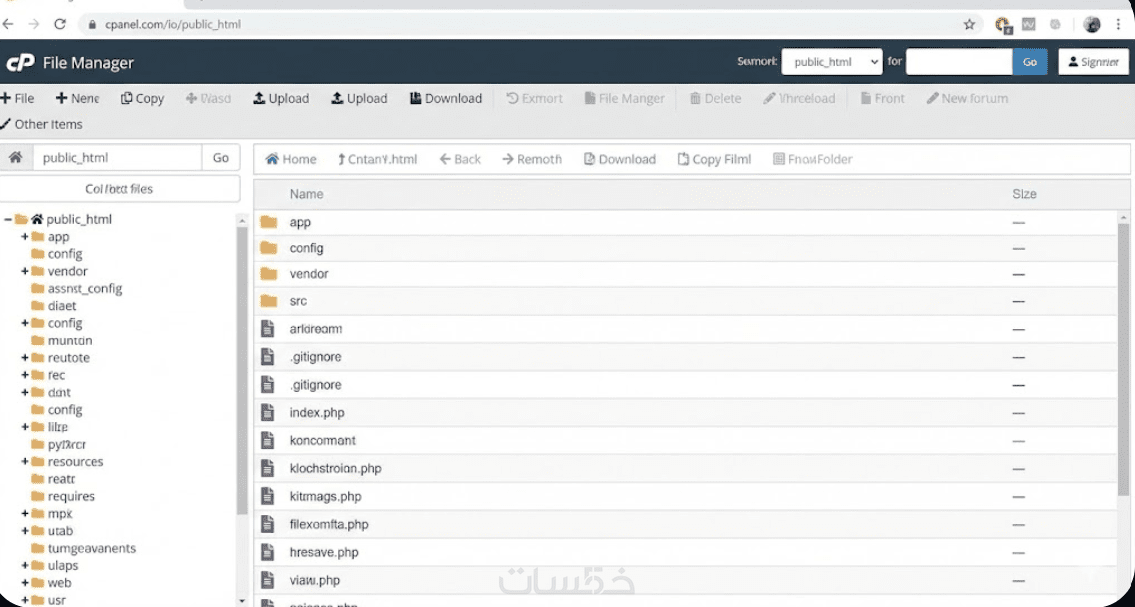Click the file list vertical scrollbar
Viewport: 1135px width, 607px height.
[x=1123, y=360]
